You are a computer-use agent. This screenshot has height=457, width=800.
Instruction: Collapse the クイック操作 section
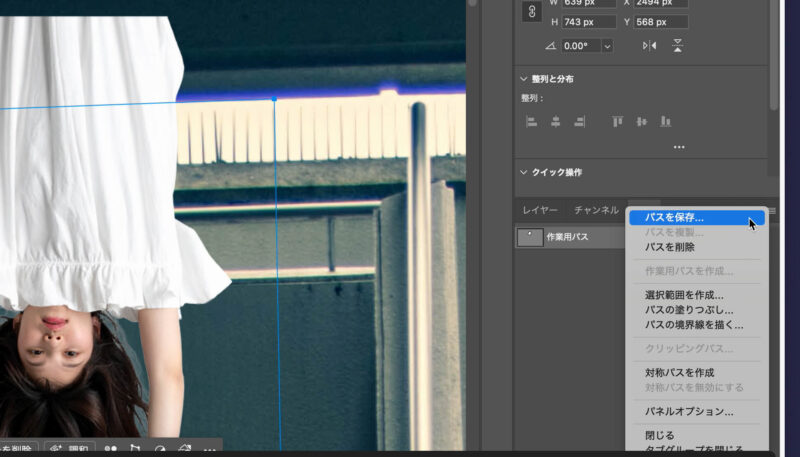[x=523, y=172]
